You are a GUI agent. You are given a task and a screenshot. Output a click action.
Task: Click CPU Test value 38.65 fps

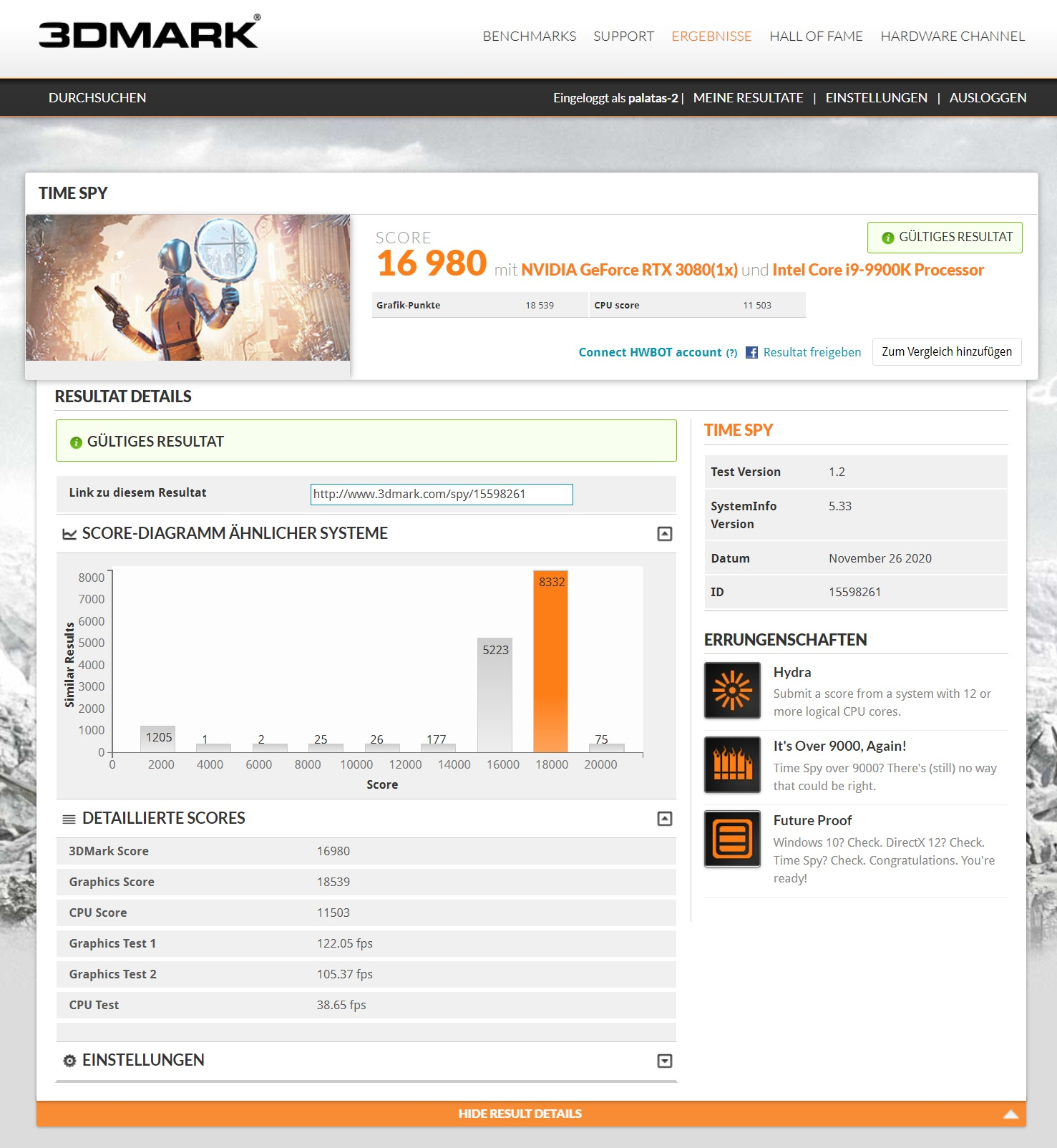(341, 1005)
